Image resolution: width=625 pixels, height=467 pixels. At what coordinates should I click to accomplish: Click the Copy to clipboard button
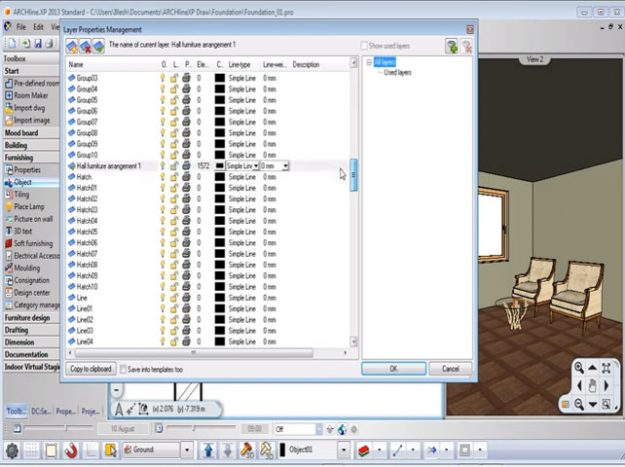tap(91, 369)
